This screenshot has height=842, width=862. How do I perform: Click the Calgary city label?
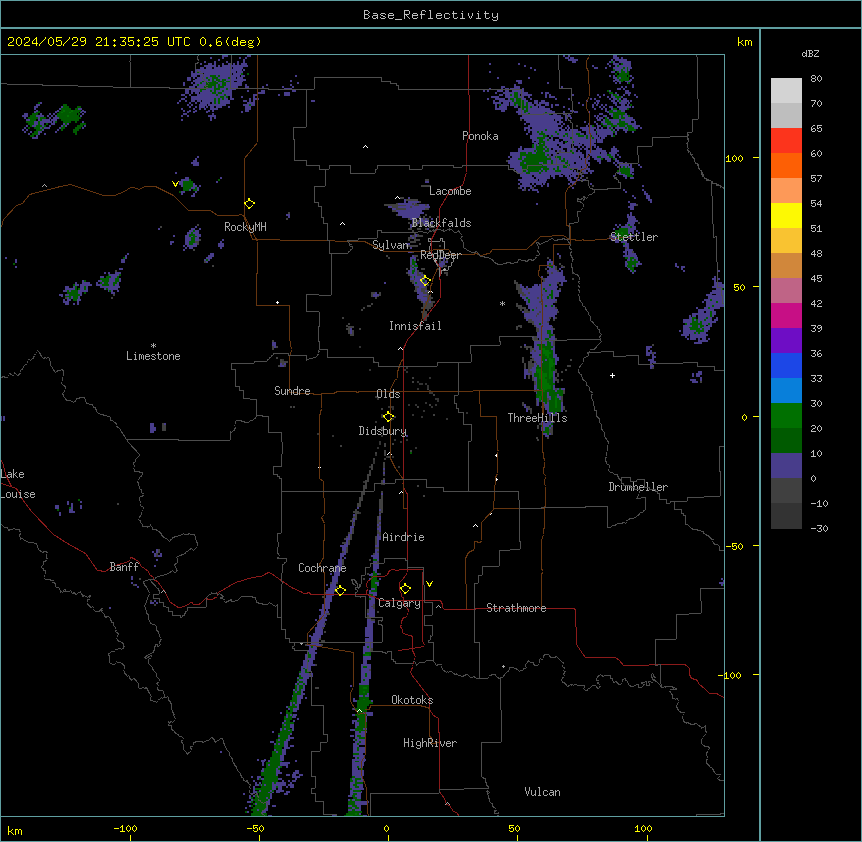click(x=399, y=603)
